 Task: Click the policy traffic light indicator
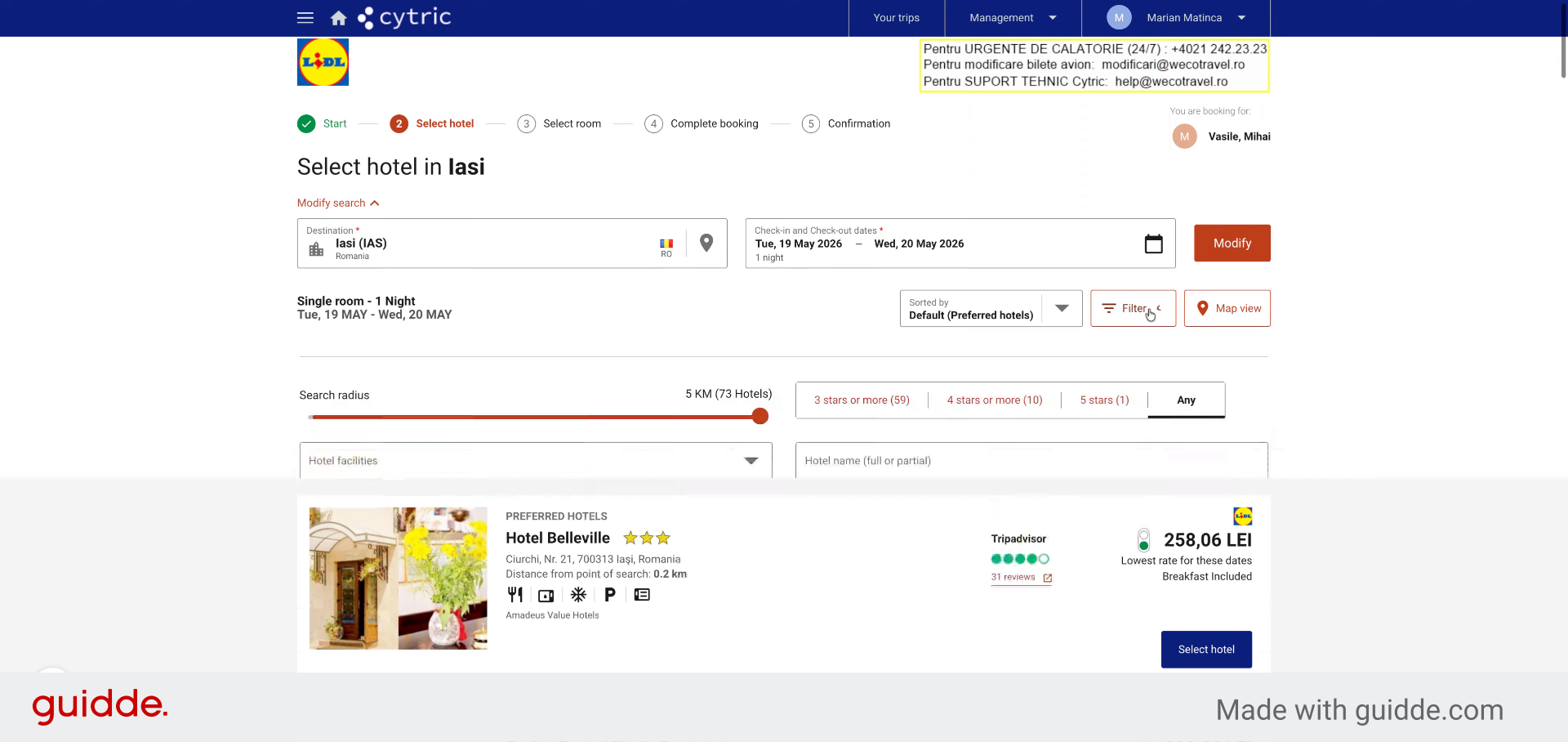coord(1143,540)
